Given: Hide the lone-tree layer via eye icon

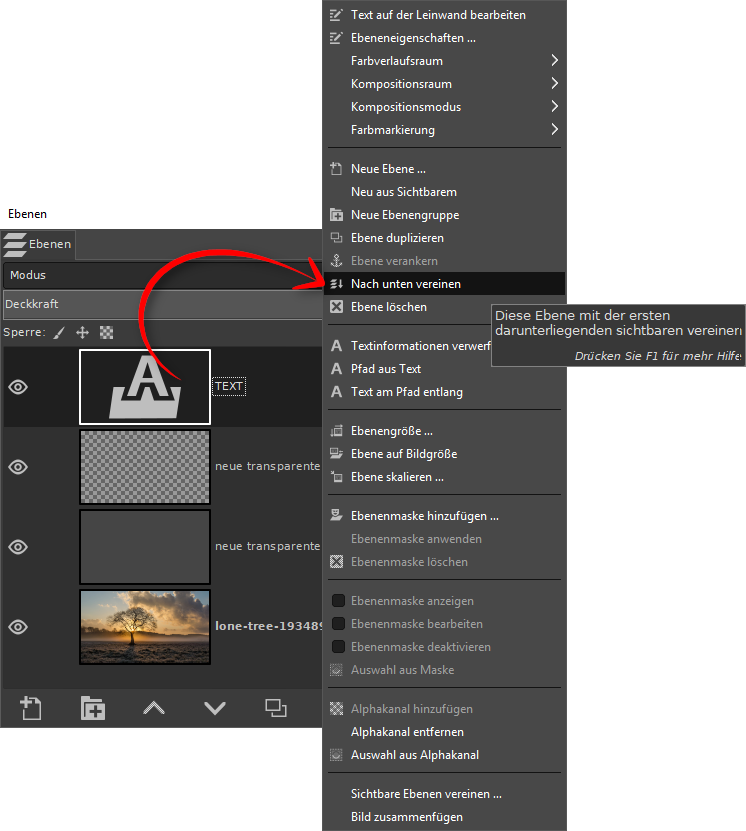Looking at the screenshot, I should [x=18, y=627].
